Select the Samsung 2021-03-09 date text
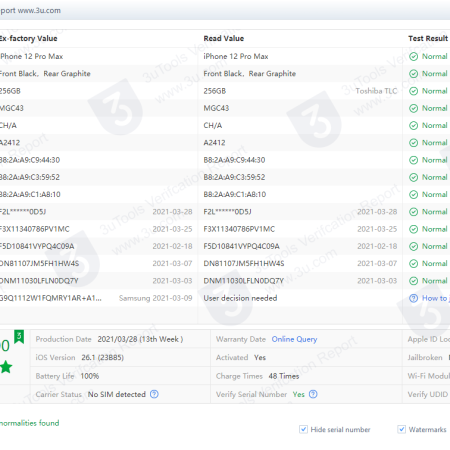 tap(156, 298)
